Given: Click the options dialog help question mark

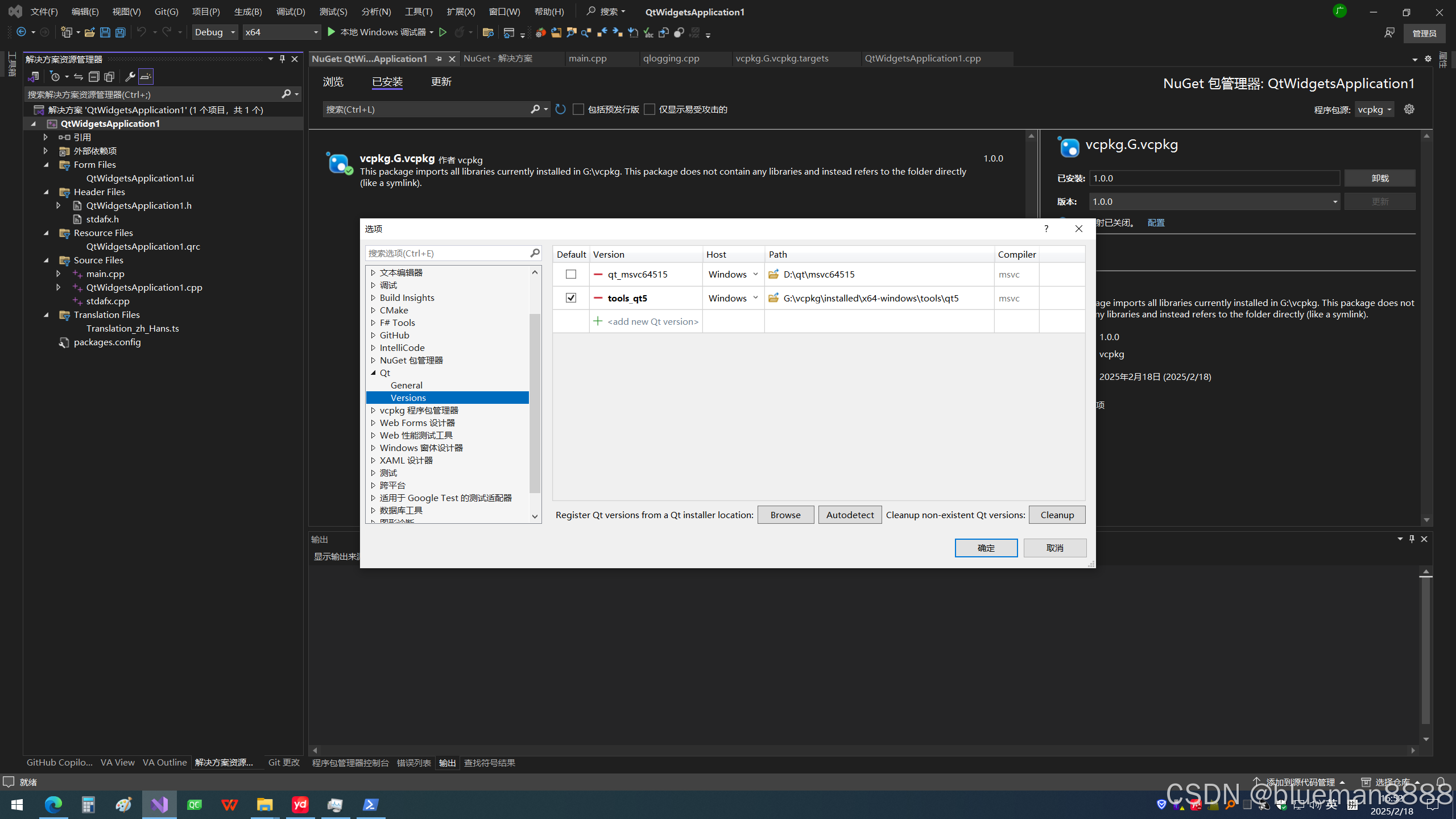Looking at the screenshot, I should (x=1046, y=229).
